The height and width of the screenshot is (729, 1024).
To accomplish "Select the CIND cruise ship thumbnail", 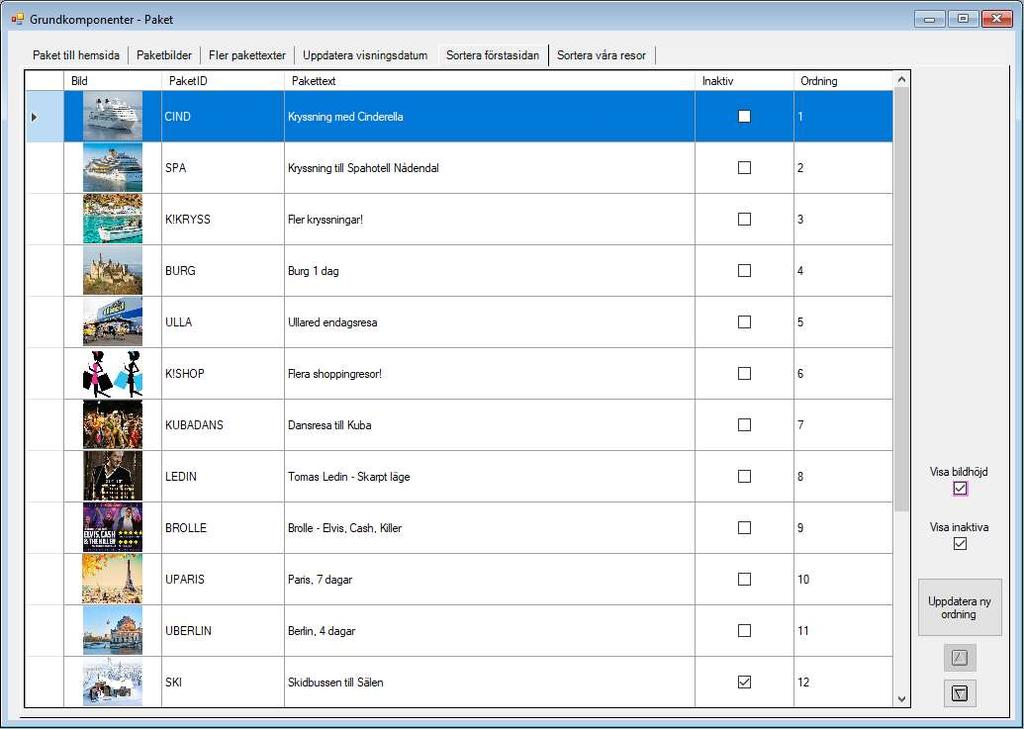I will tap(112, 116).
